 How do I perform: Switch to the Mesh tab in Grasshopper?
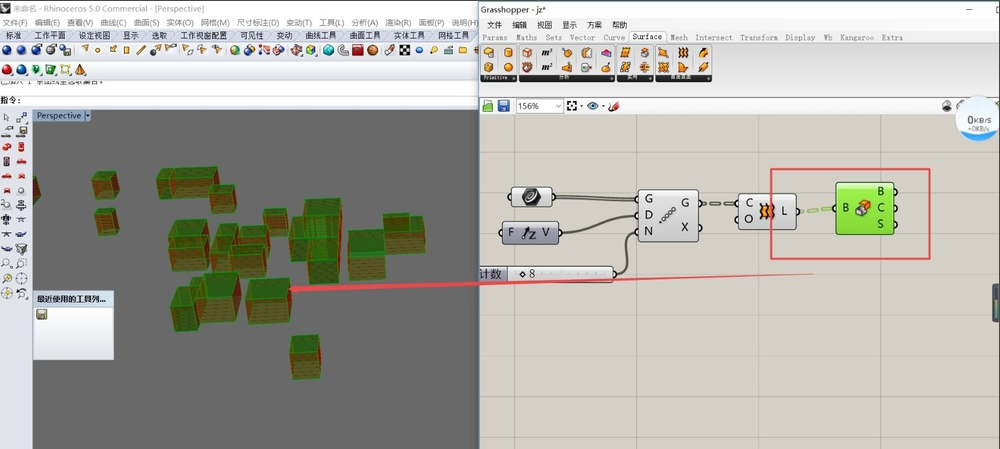679,37
